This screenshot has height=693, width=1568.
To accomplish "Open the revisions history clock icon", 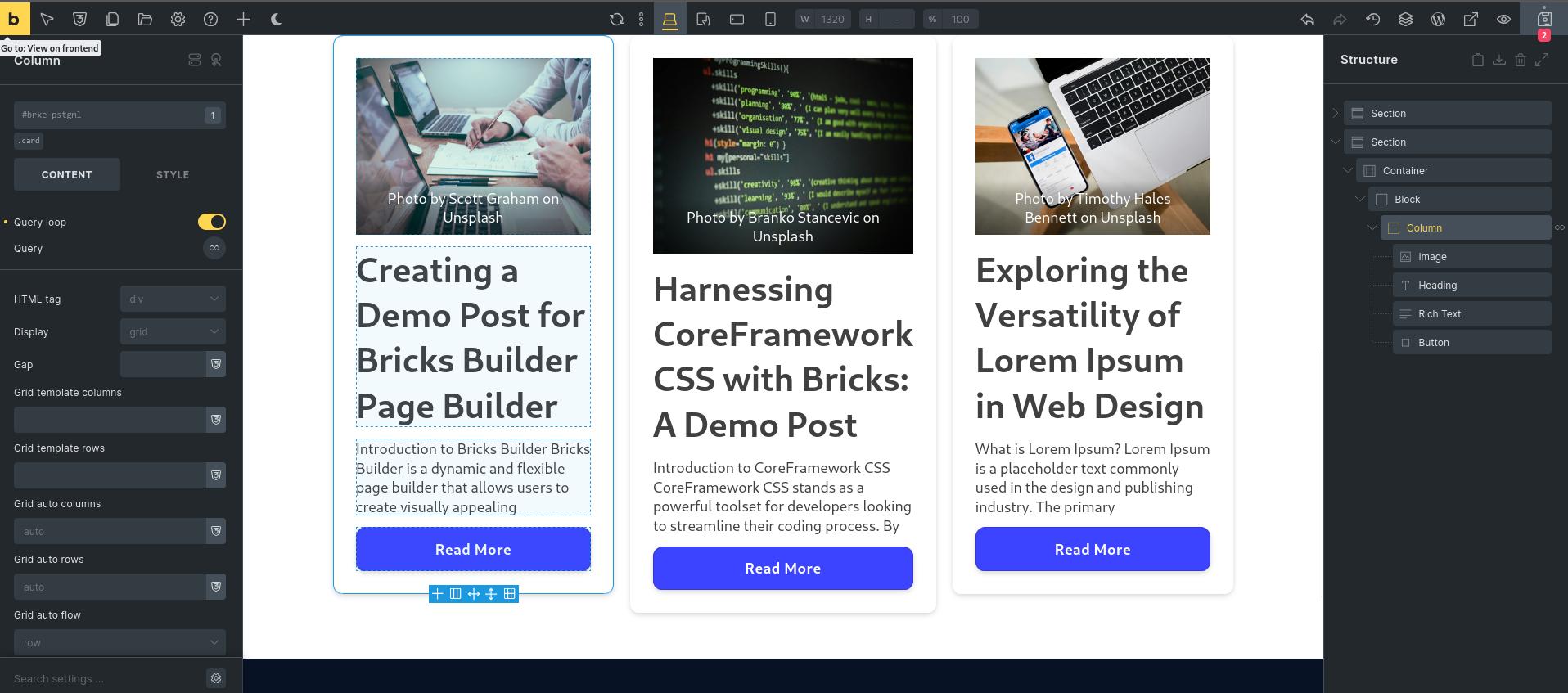I will [x=1372, y=20].
